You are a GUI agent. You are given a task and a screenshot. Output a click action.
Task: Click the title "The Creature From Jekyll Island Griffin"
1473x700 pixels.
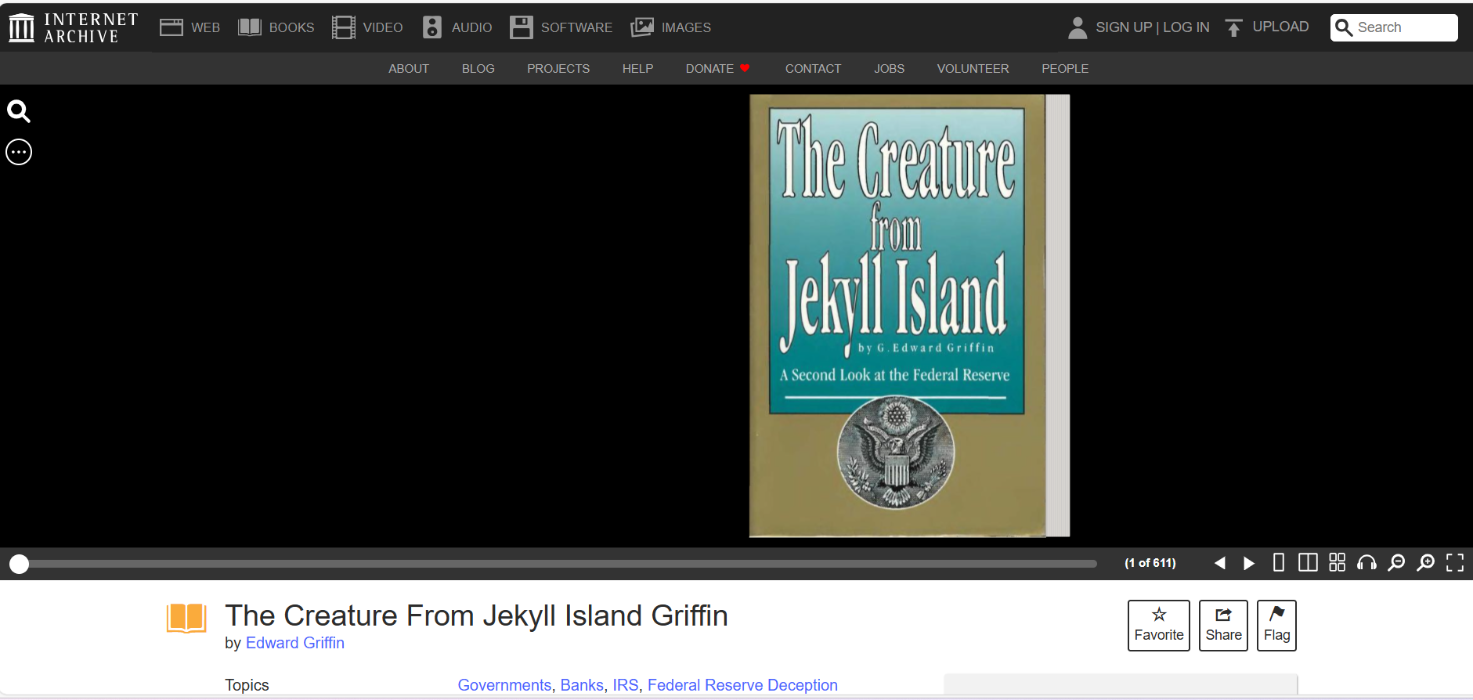click(476, 615)
